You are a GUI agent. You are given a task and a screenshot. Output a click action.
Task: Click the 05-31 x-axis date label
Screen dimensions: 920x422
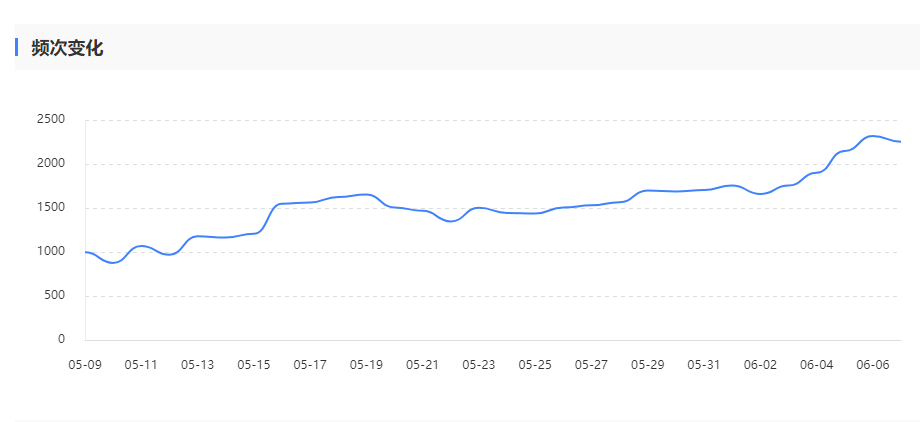pyautogui.click(x=704, y=365)
